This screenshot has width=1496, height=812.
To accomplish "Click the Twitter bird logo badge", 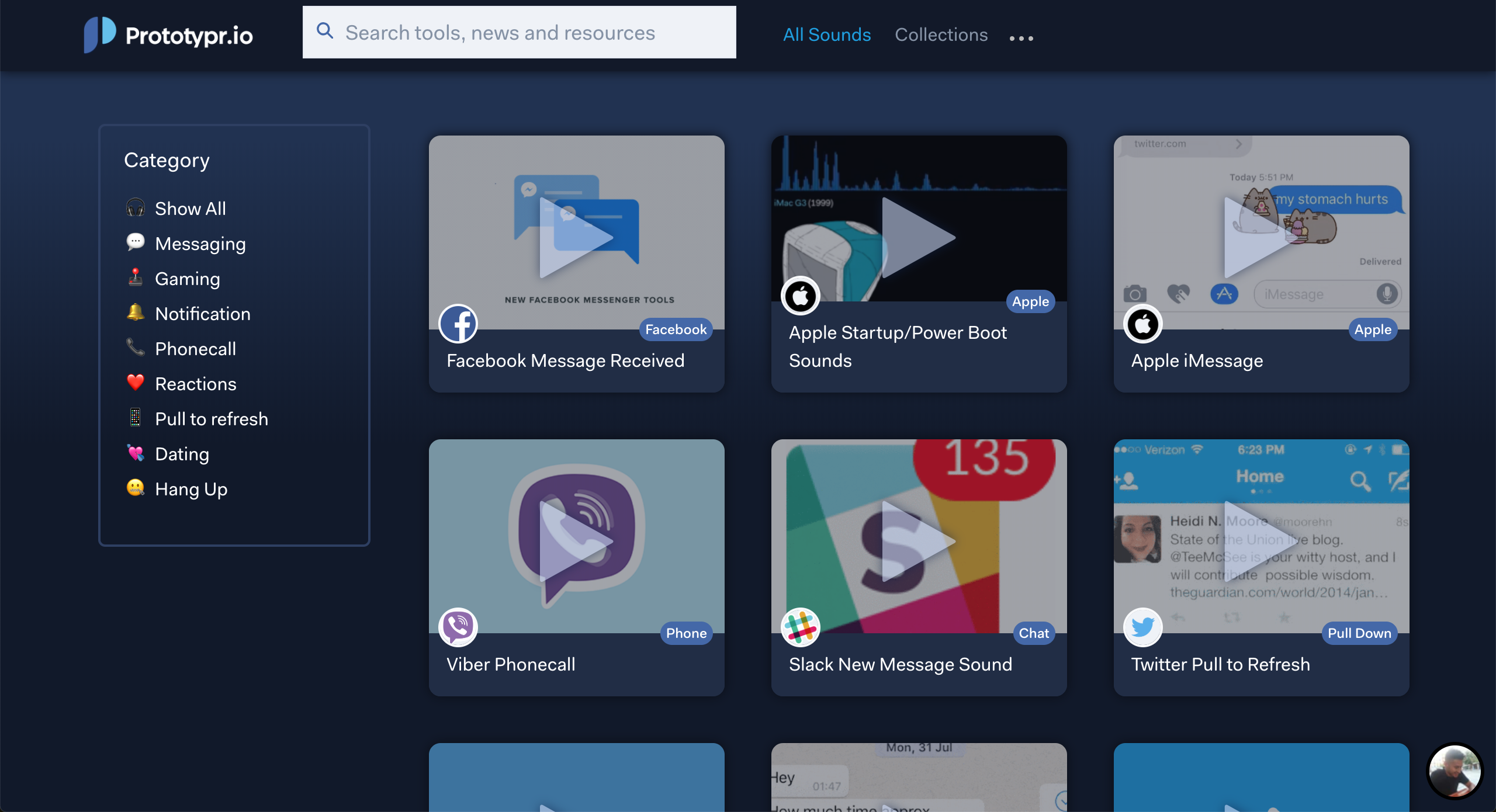I will [1143, 628].
